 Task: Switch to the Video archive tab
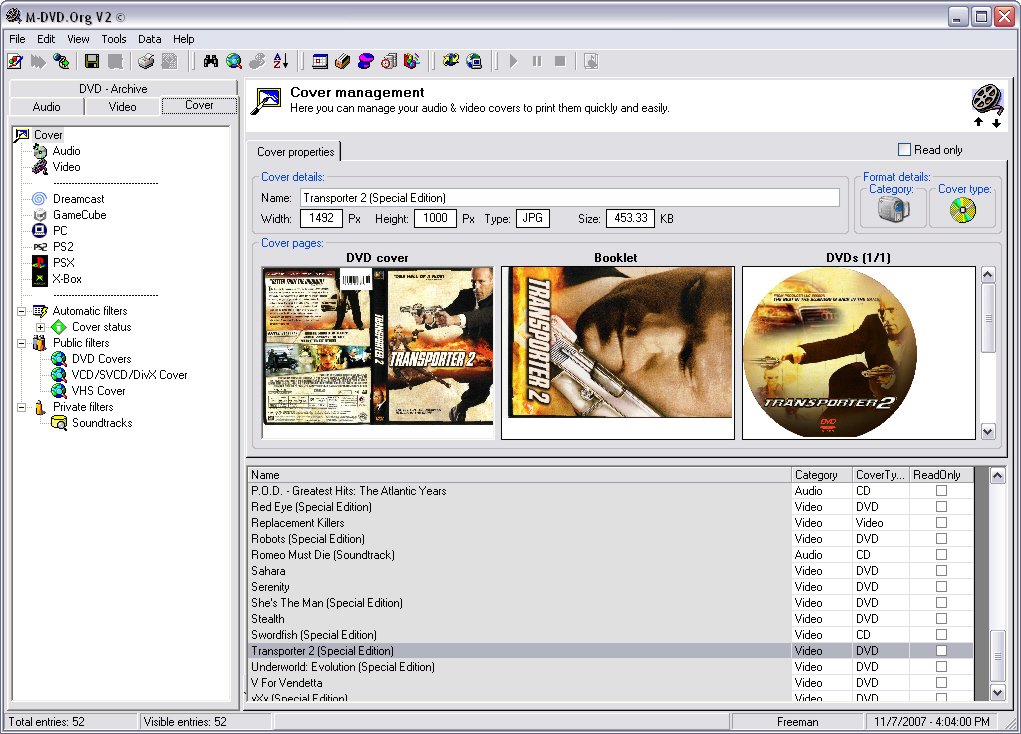122,107
